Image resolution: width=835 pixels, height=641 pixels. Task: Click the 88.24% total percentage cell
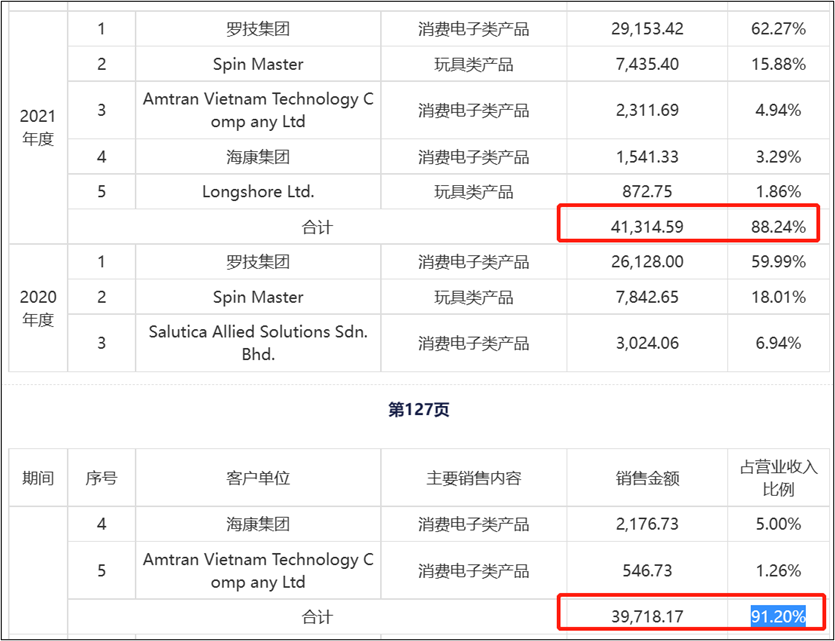(778, 227)
